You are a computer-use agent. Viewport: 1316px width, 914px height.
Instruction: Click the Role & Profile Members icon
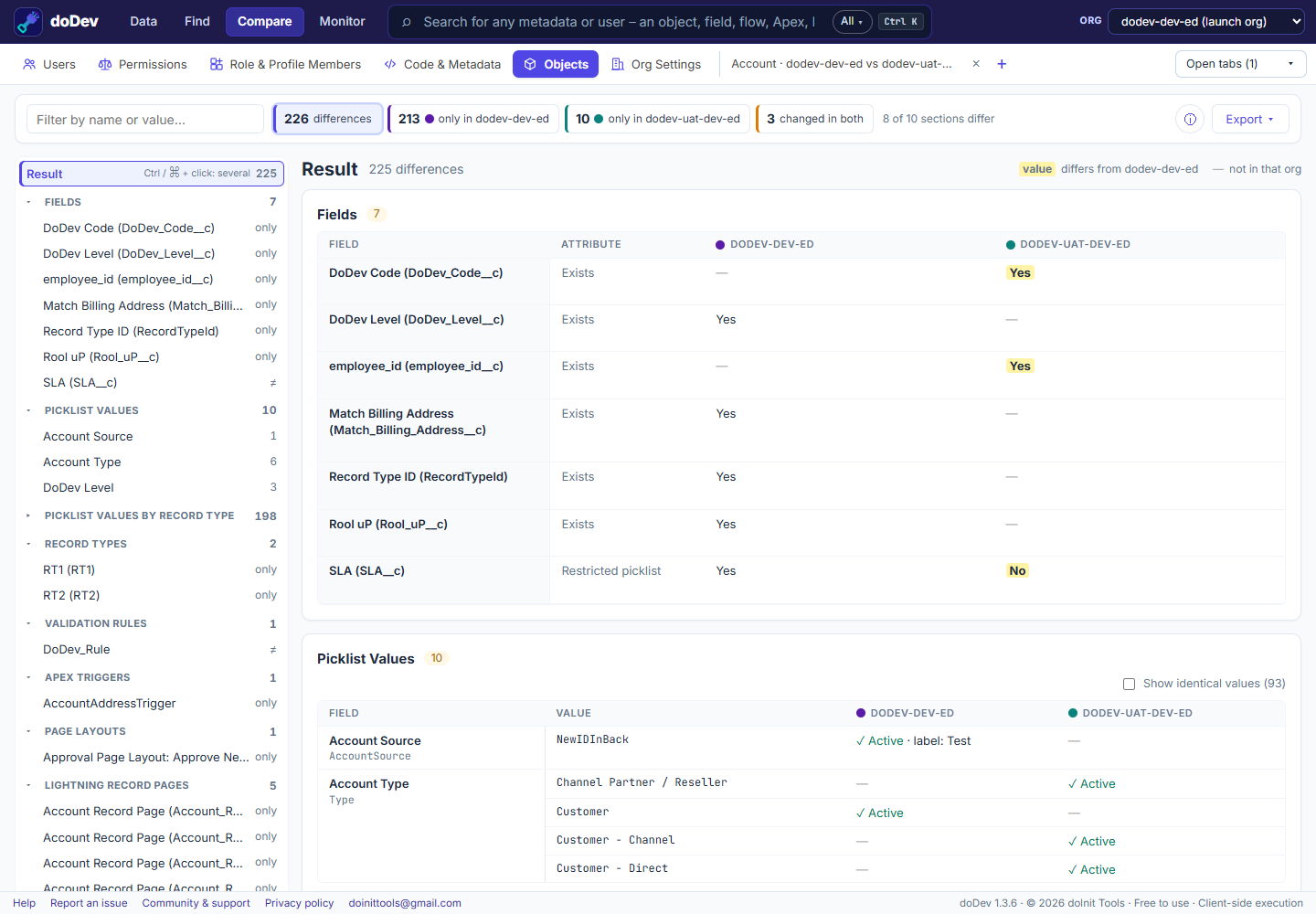coord(217,64)
